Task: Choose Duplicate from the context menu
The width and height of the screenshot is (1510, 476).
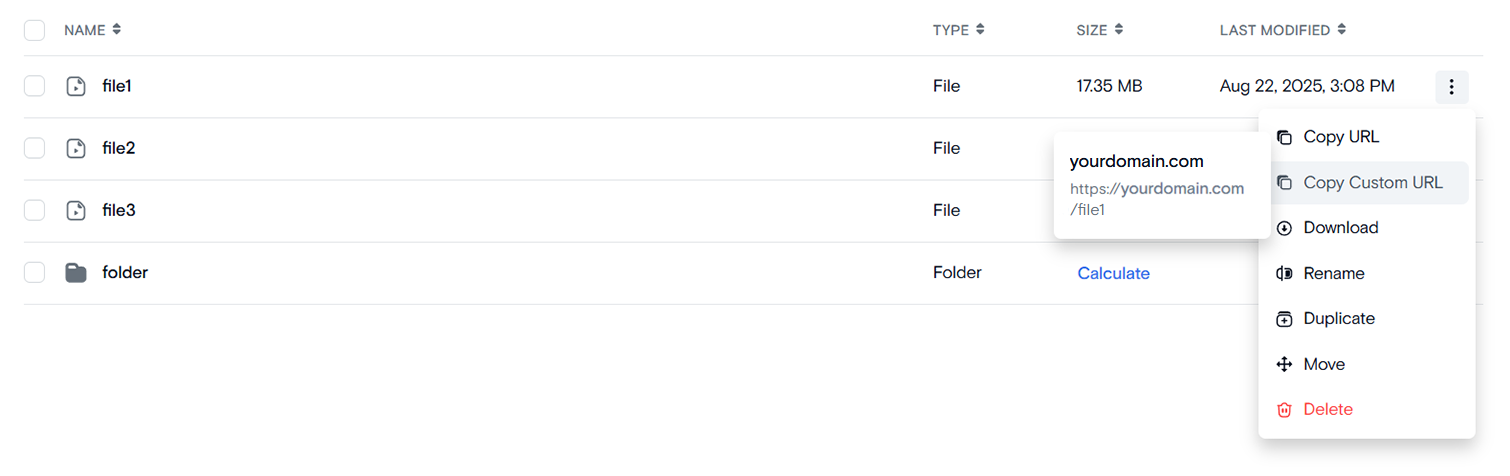Action: pos(1338,319)
